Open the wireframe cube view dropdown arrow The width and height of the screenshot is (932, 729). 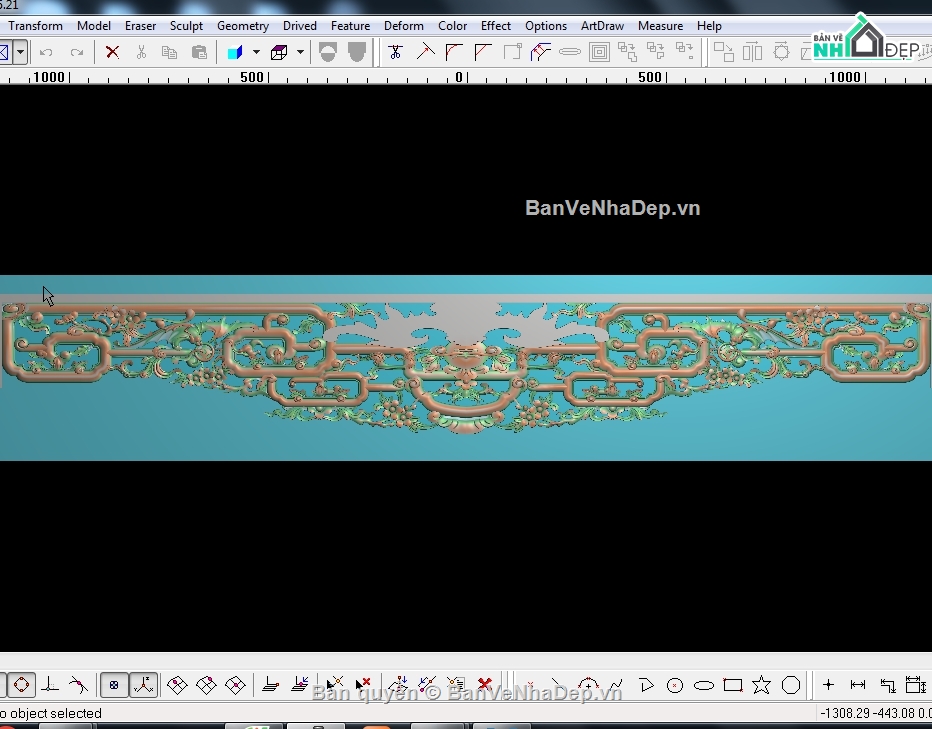point(300,52)
